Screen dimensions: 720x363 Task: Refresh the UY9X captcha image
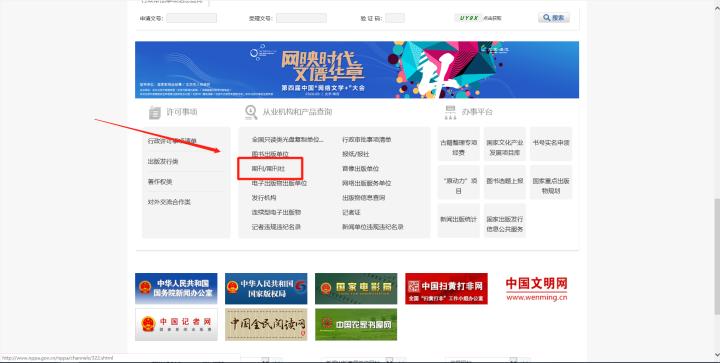(469, 18)
